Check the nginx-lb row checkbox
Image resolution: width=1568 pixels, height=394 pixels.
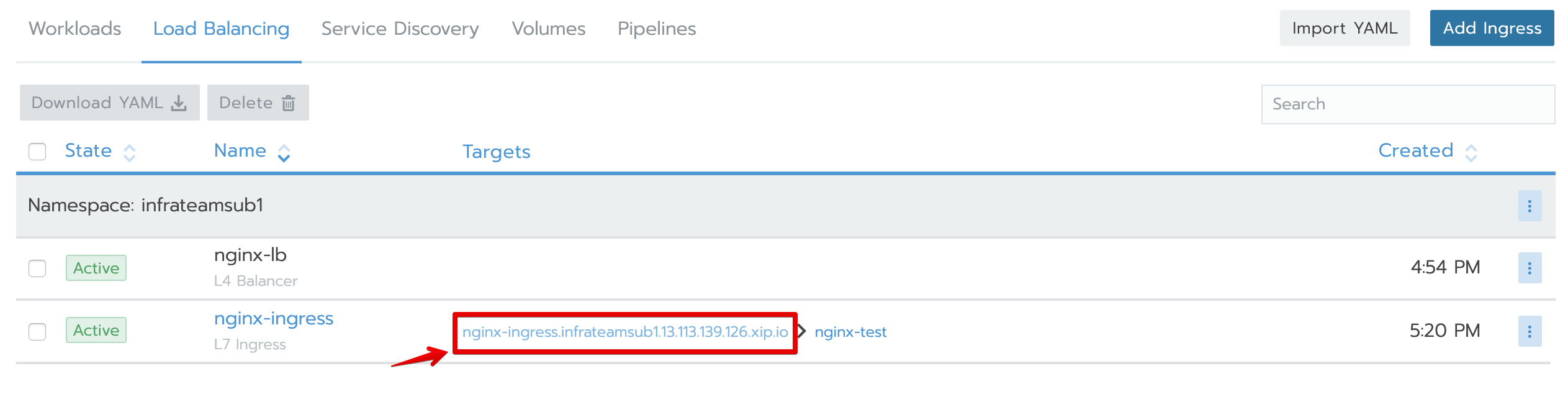coord(37,268)
